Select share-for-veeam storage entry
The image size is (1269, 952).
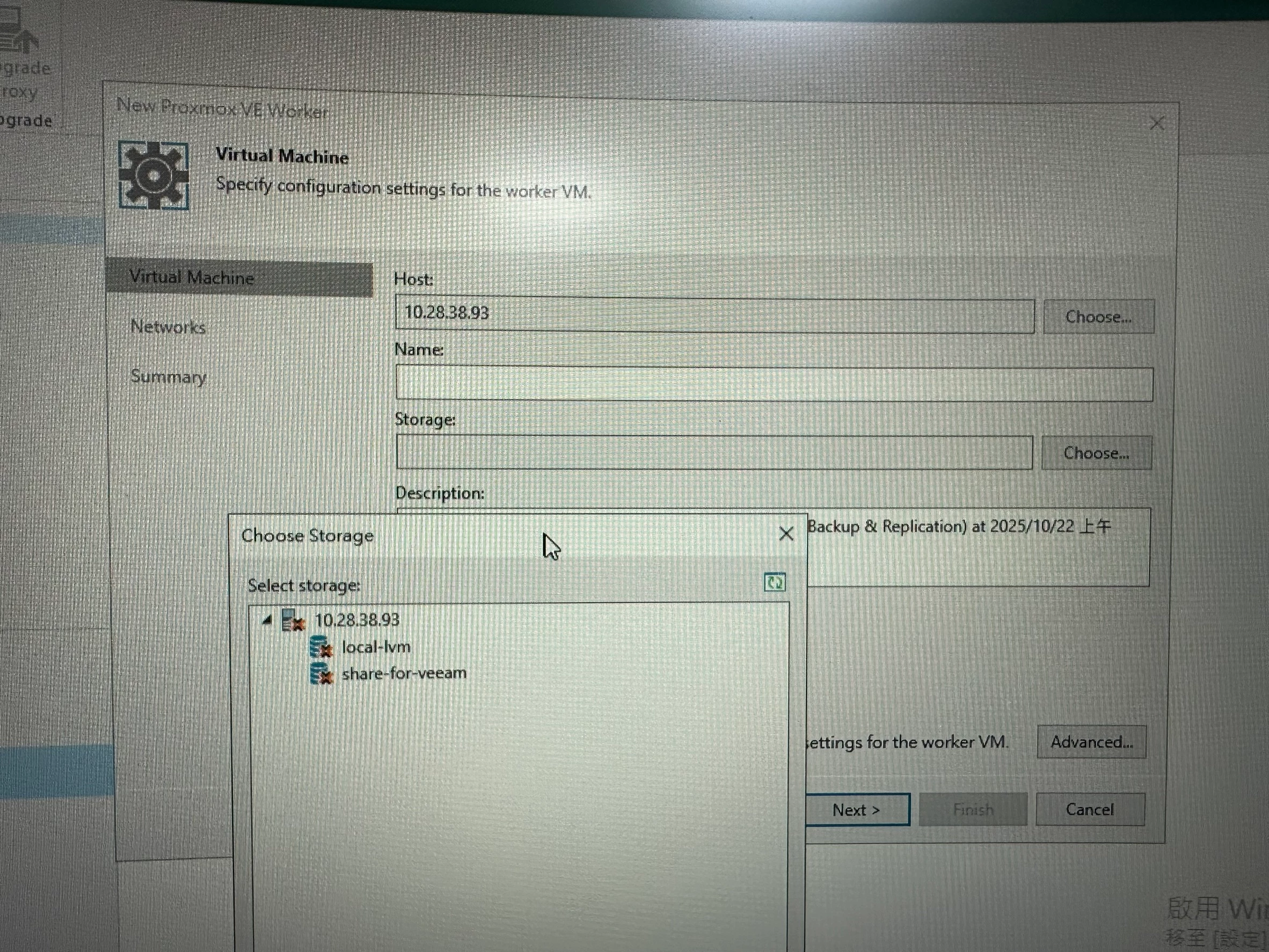(x=404, y=673)
